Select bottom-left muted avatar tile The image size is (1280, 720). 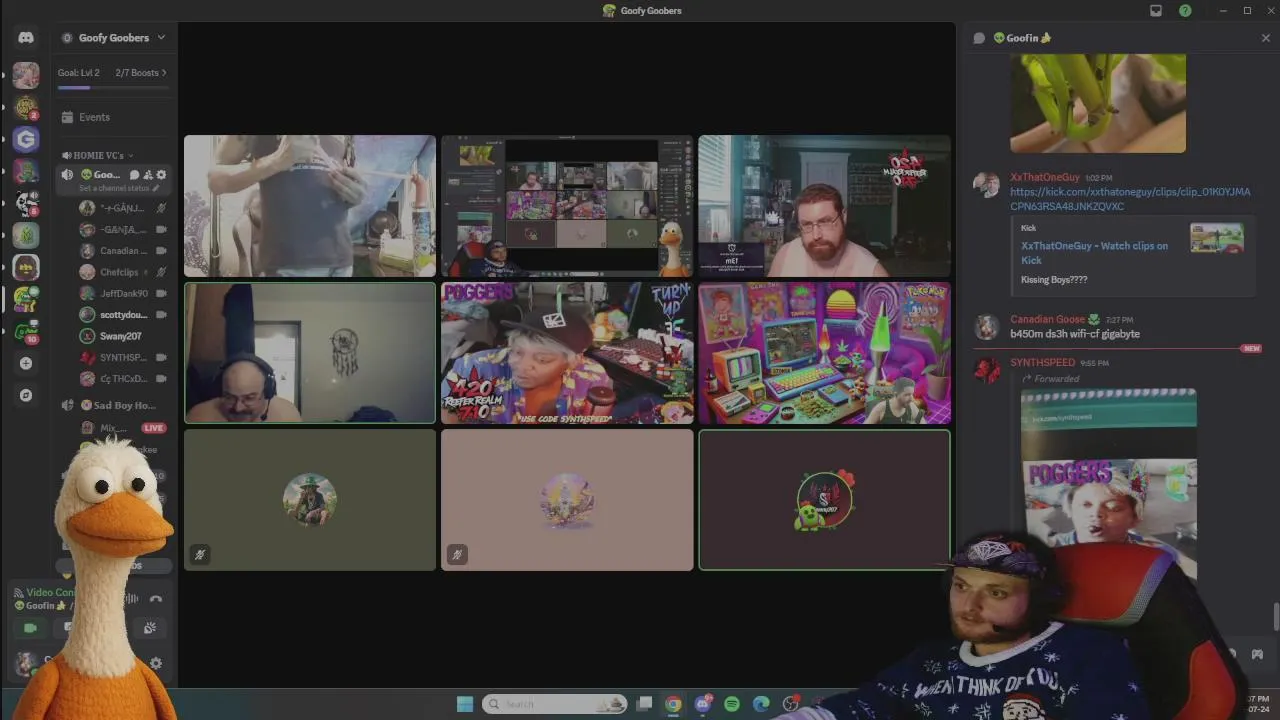coord(310,500)
